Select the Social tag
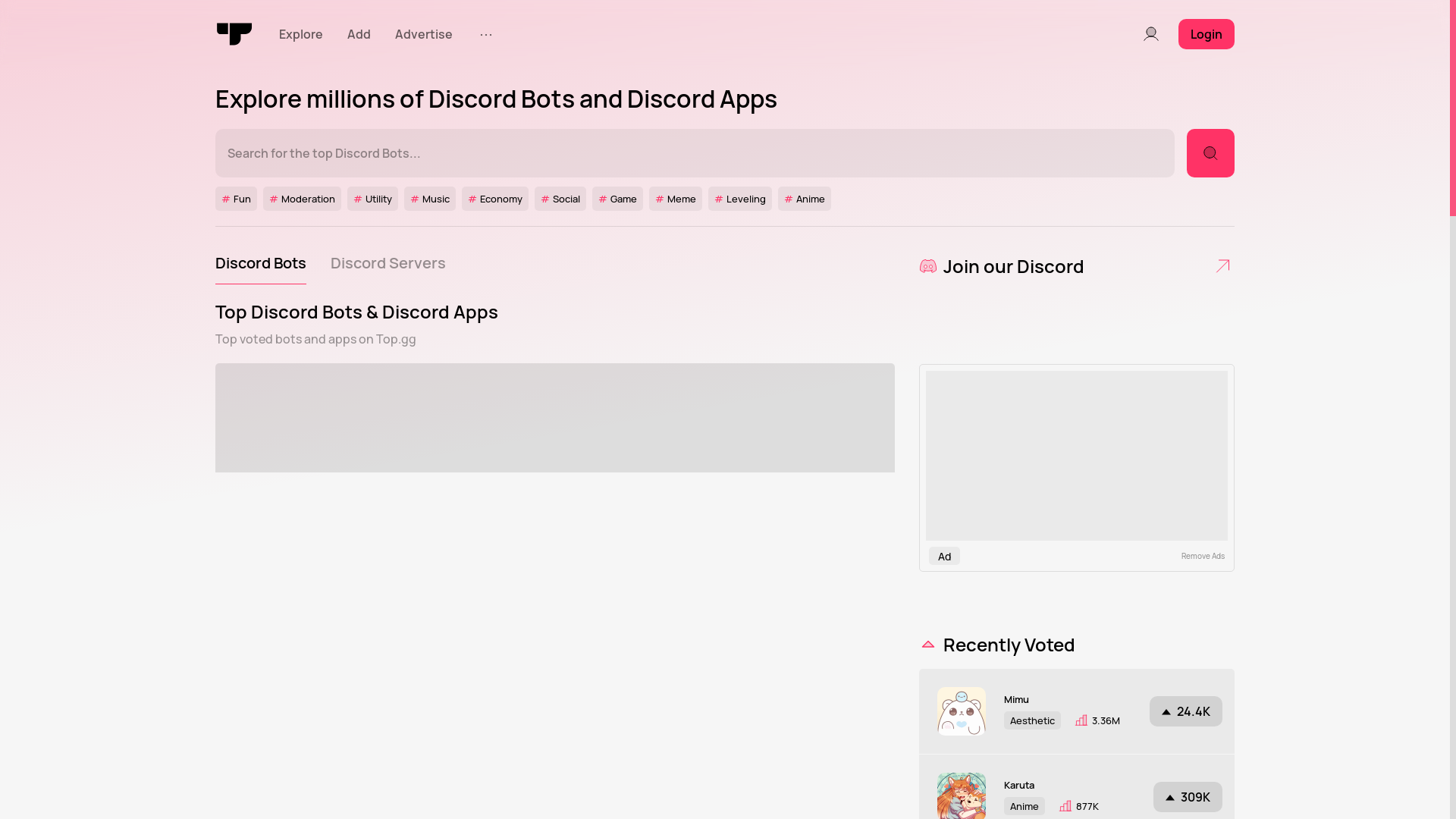Screen dimensions: 1456x819 tap(560, 199)
